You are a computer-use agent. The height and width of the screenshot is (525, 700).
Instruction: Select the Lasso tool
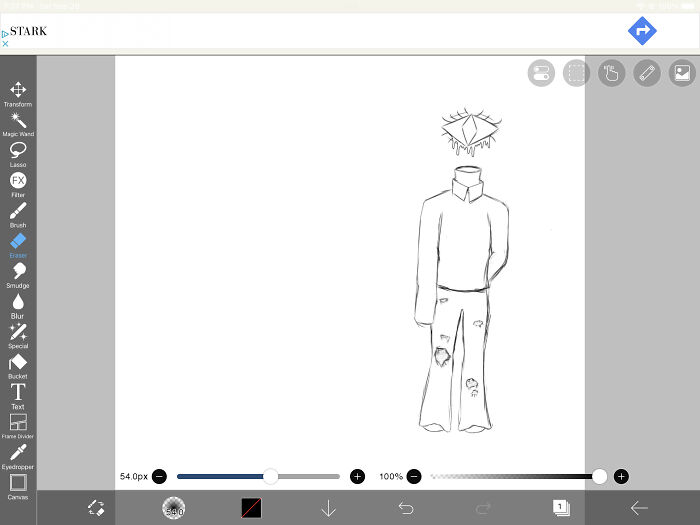pos(18,154)
